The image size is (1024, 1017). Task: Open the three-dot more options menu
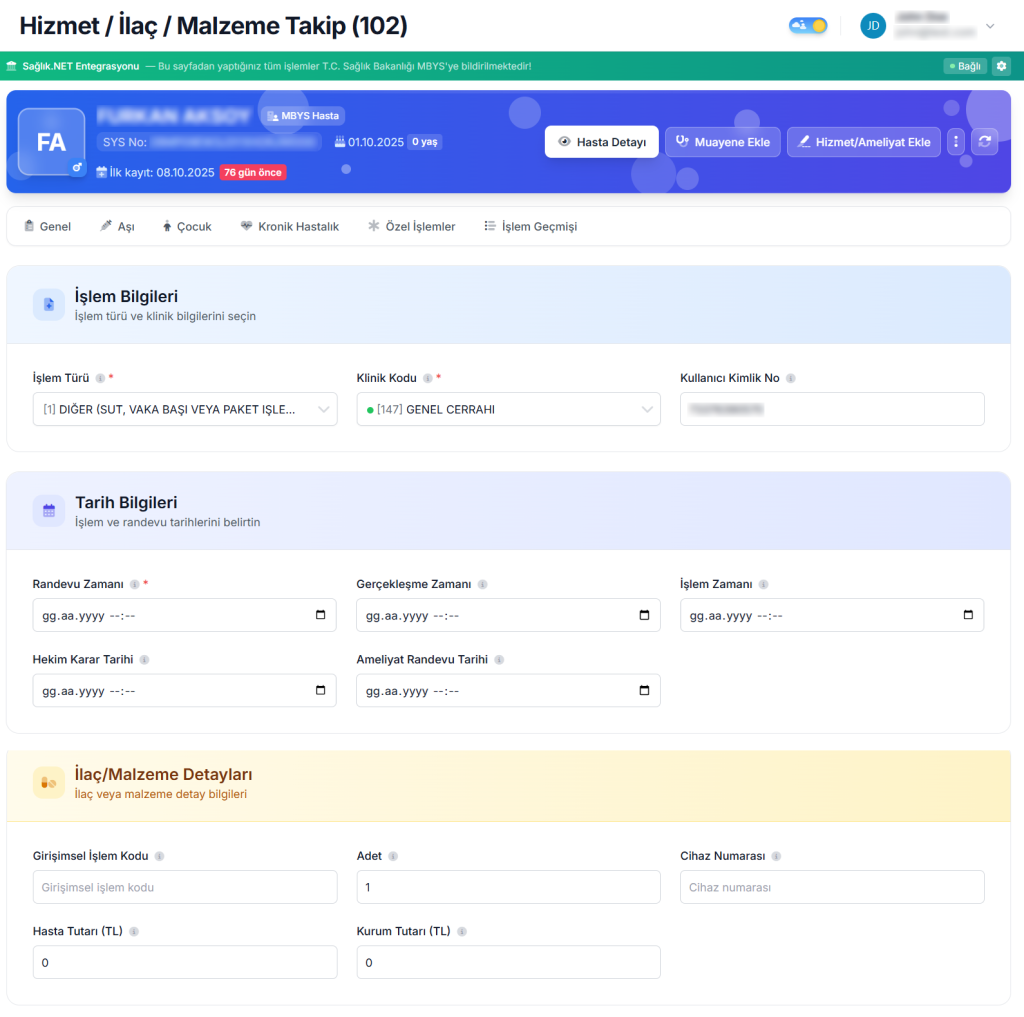[956, 142]
